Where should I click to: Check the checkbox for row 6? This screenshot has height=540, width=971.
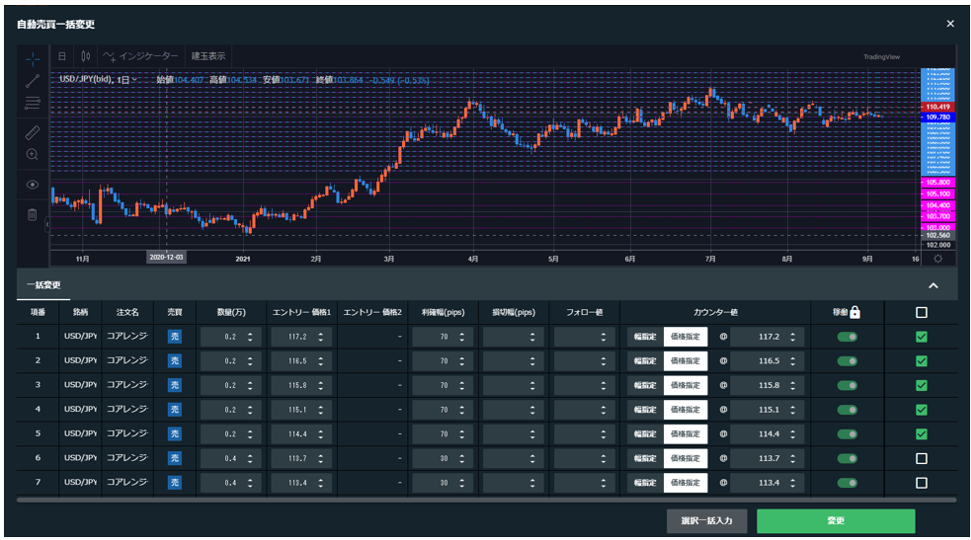pos(921,458)
